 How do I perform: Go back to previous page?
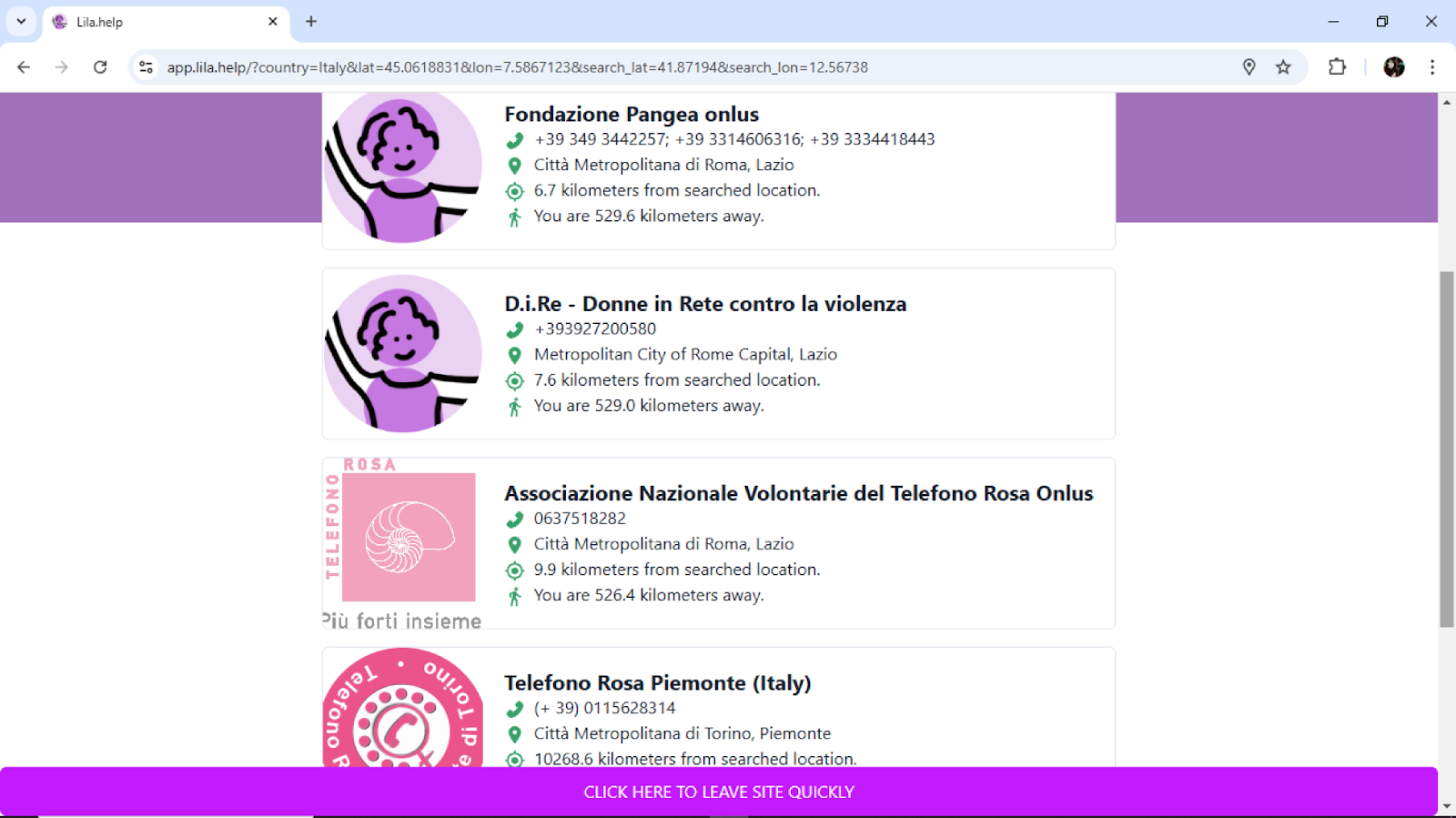pyautogui.click(x=24, y=67)
